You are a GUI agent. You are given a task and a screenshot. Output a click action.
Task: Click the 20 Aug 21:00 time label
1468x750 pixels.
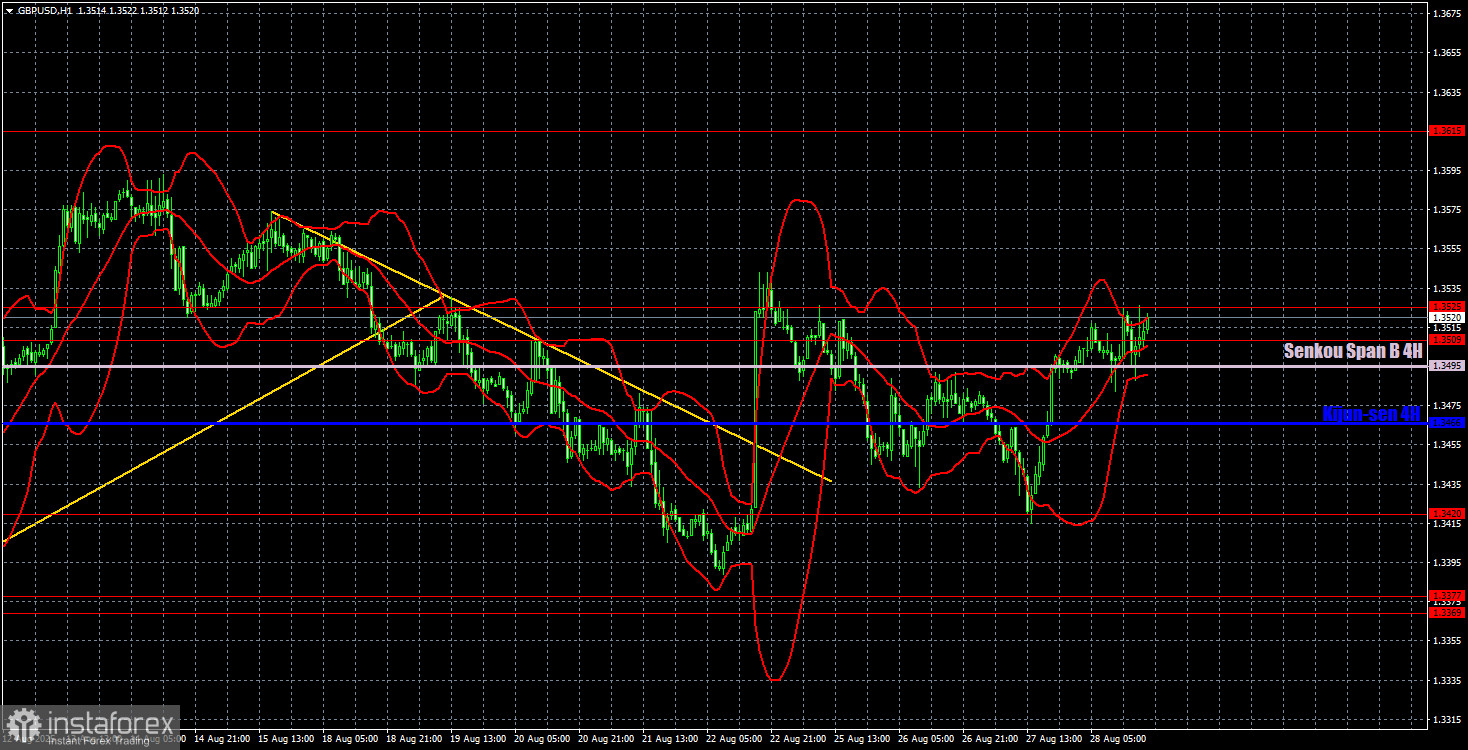606,739
